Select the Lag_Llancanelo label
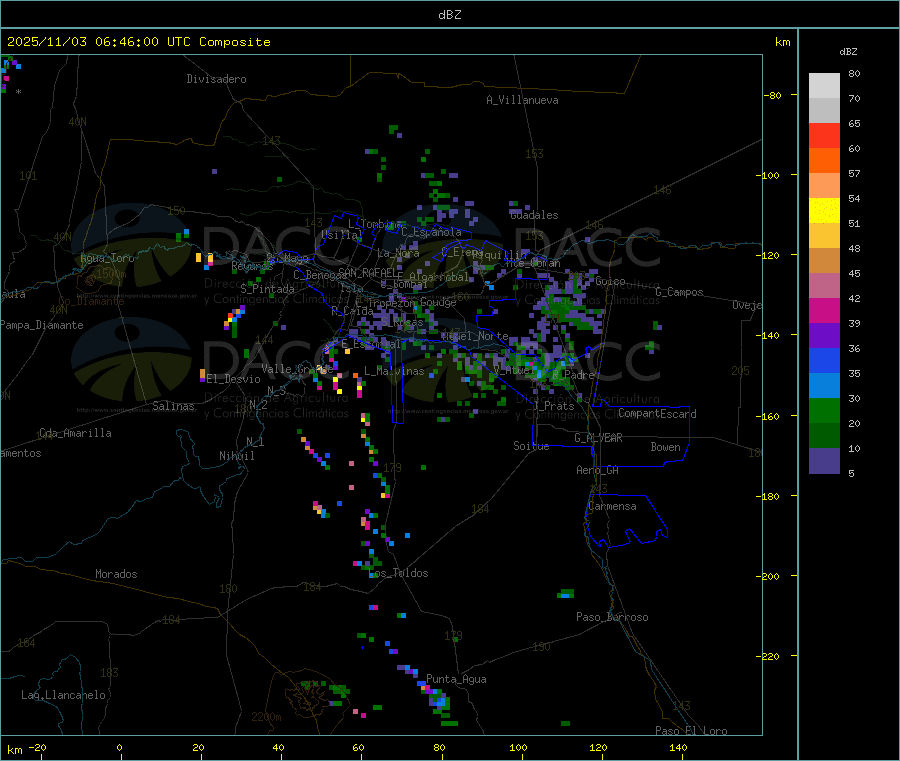Viewport: 900px width, 761px height. [x=63, y=694]
